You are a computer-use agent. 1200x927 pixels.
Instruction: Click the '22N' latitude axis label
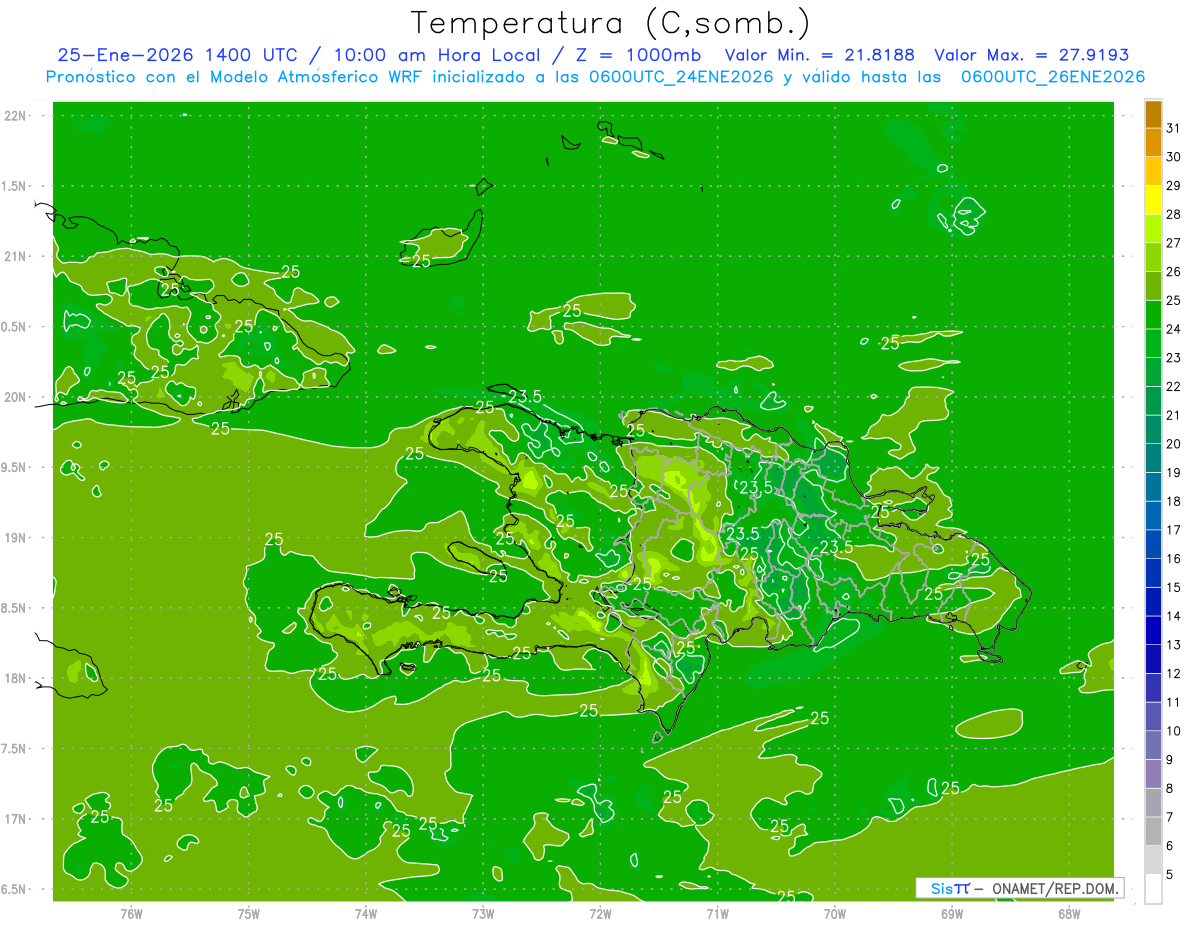coord(15,115)
